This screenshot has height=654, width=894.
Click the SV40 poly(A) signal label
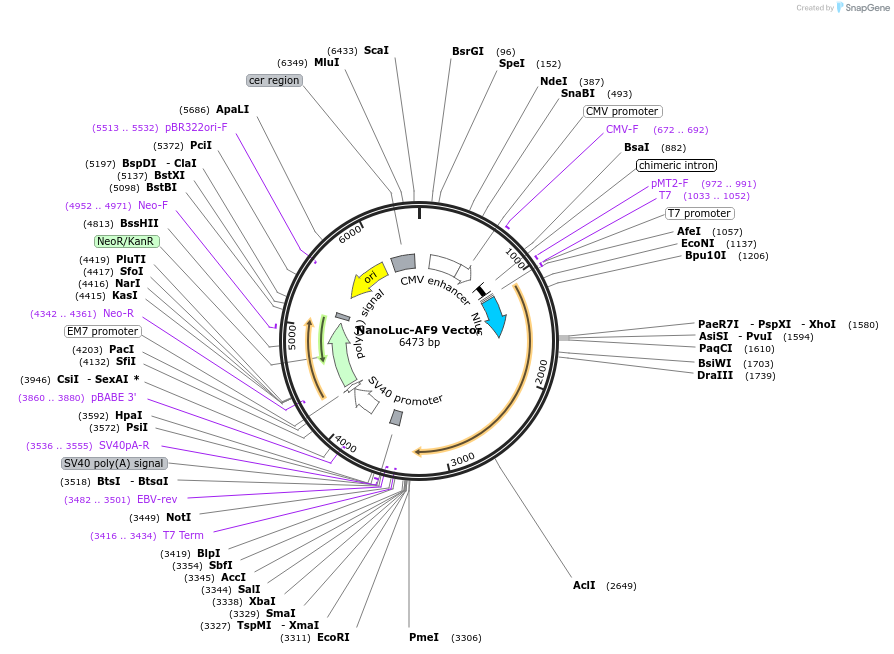point(114,463)
